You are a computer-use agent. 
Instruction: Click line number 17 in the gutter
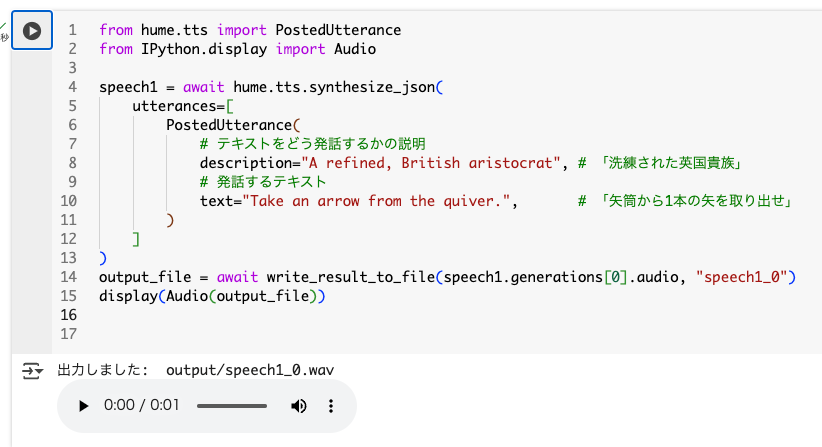pos(68,334)
